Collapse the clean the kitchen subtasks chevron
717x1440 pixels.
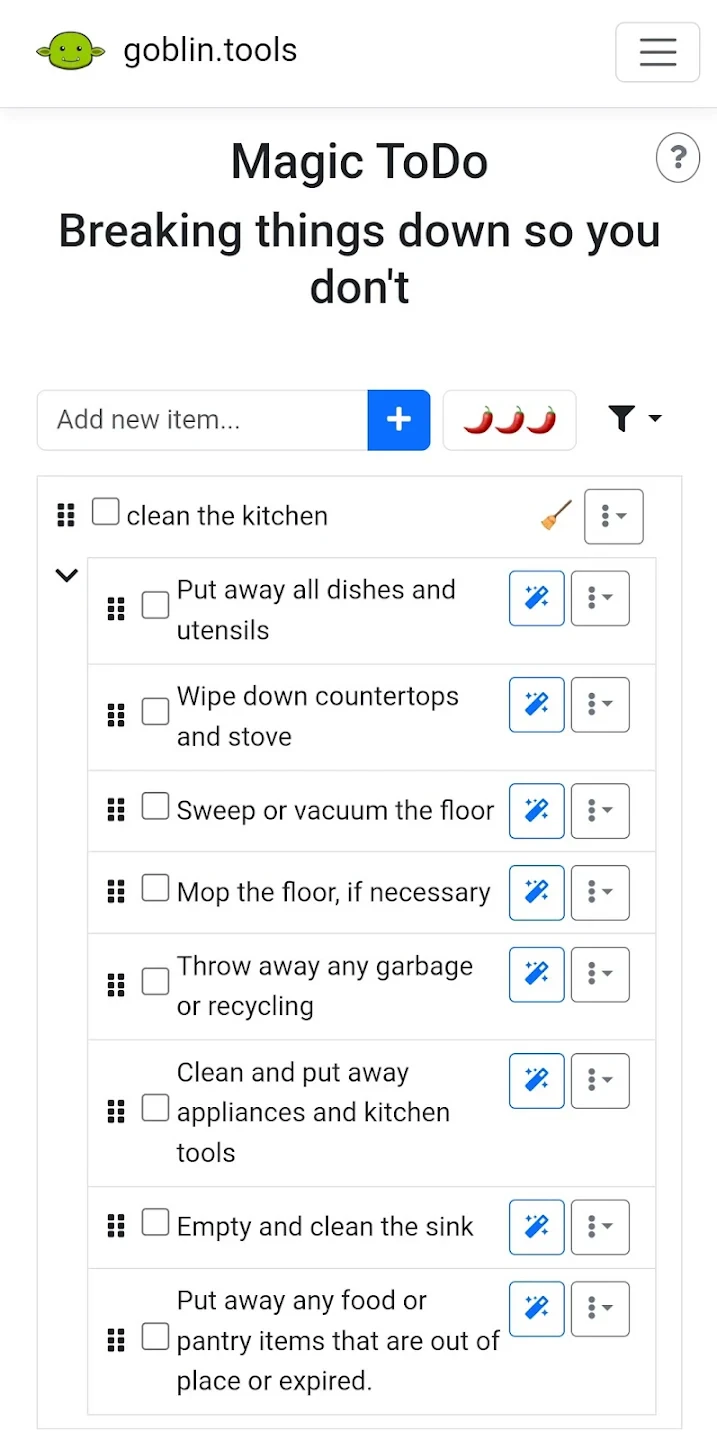[x=66, y=575]
